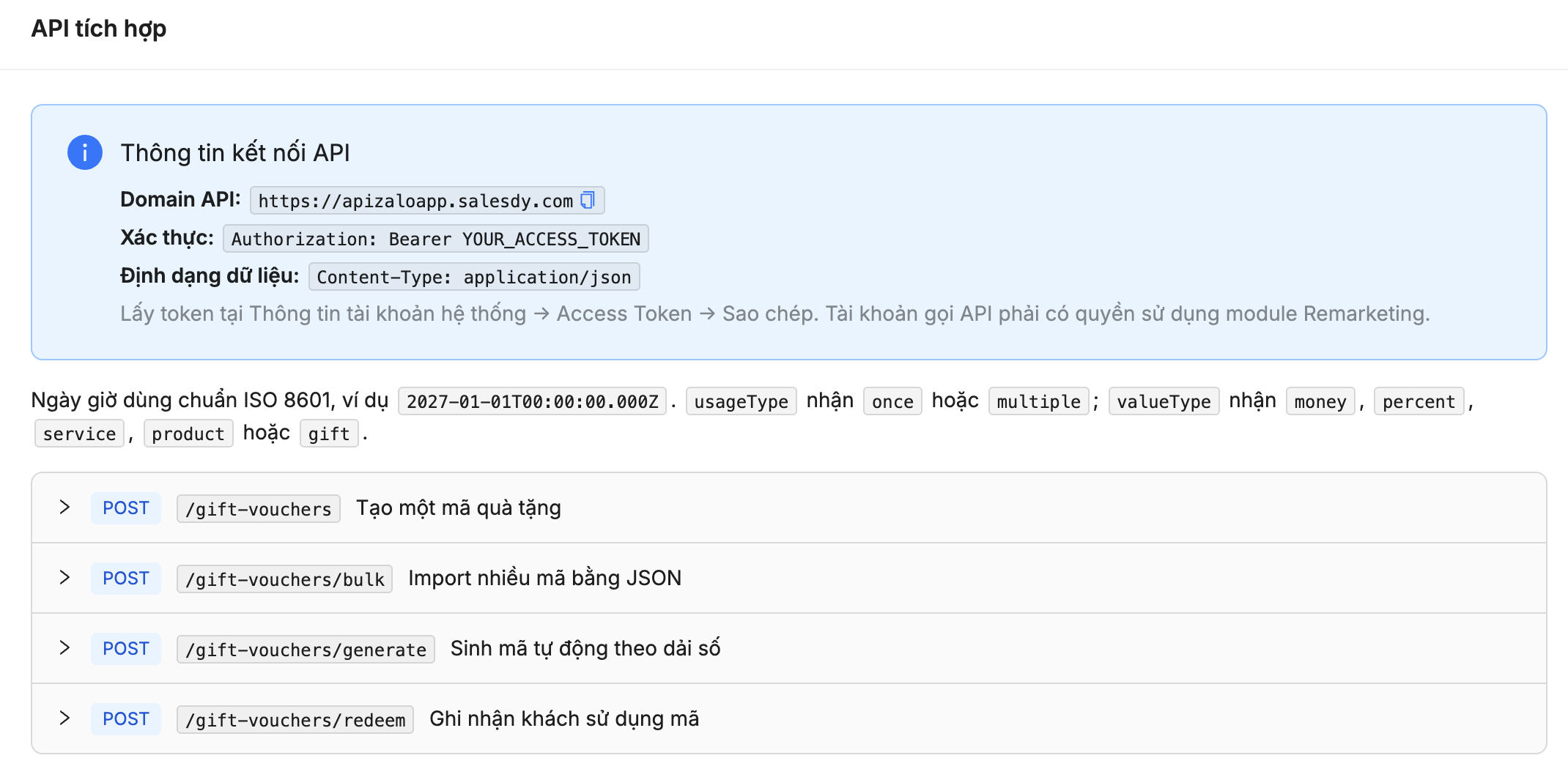The width and height of the screenshot is (1568, 769).
Task: Click the POST badge for Ghi nhận khách sử dụng mã
Action: [126, 718]
